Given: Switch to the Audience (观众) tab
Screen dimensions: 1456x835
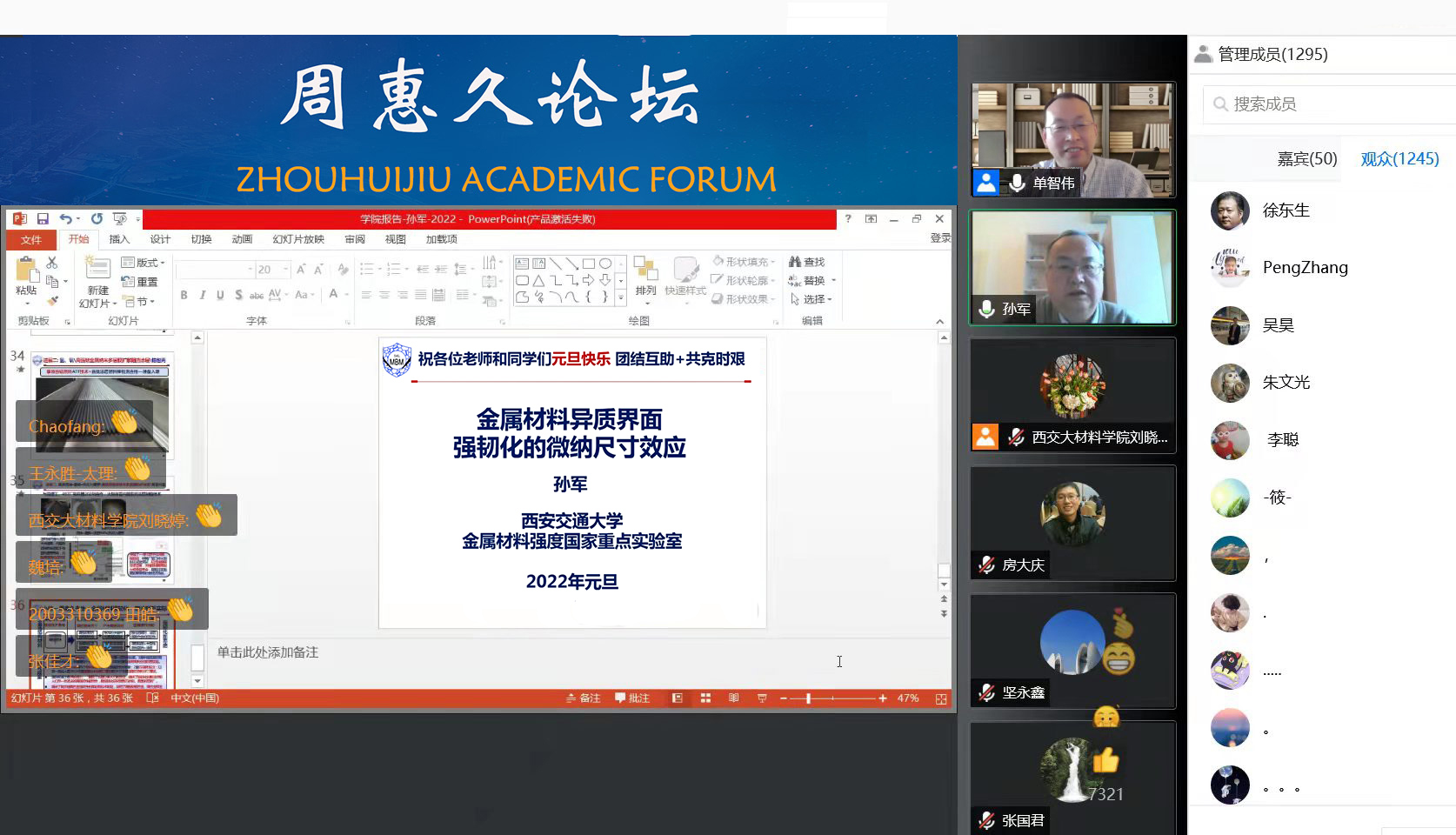Looking at the screenshot, I should click(1399, 158).
